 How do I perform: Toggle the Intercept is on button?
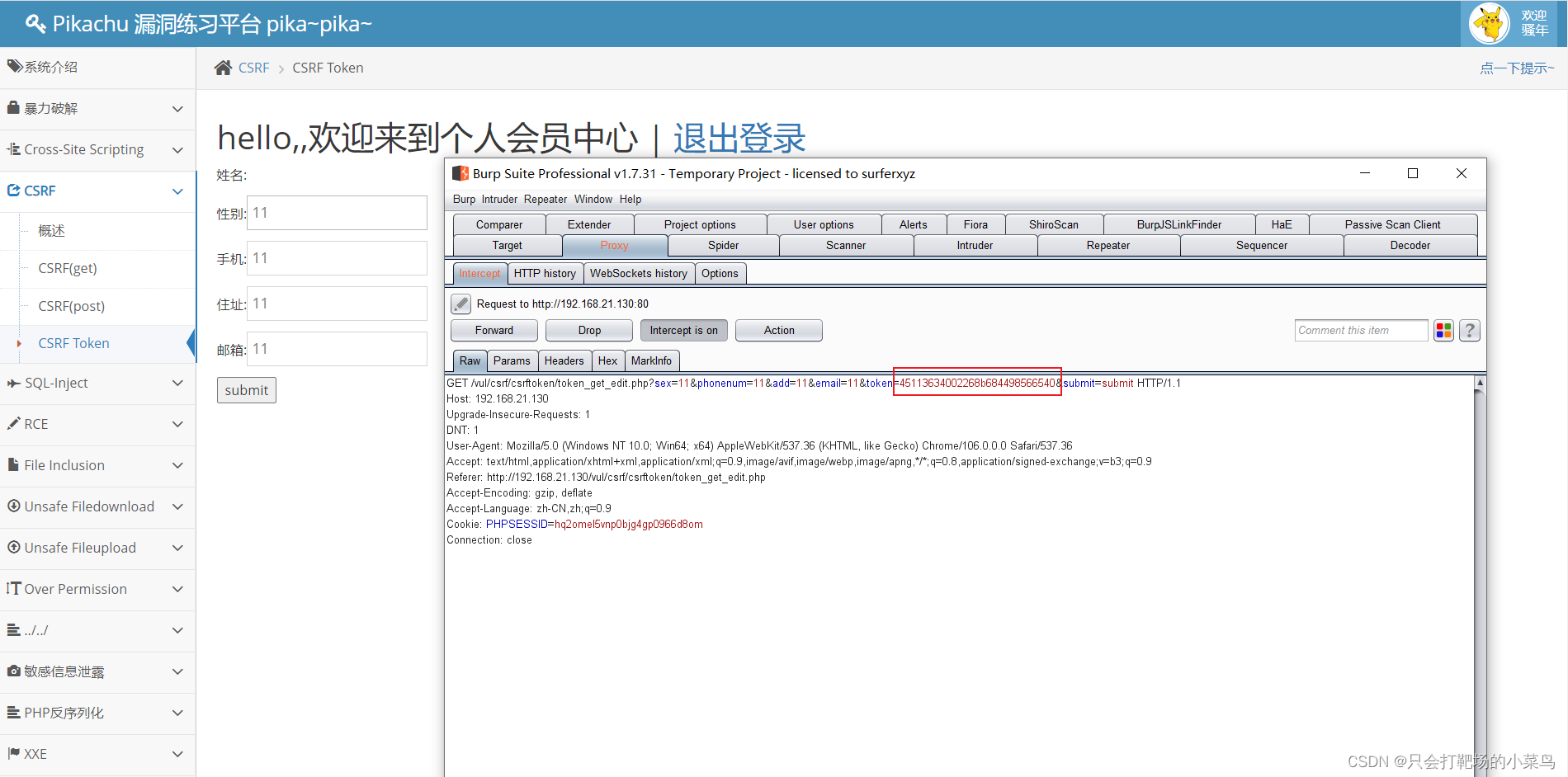[x=684, y=331]
